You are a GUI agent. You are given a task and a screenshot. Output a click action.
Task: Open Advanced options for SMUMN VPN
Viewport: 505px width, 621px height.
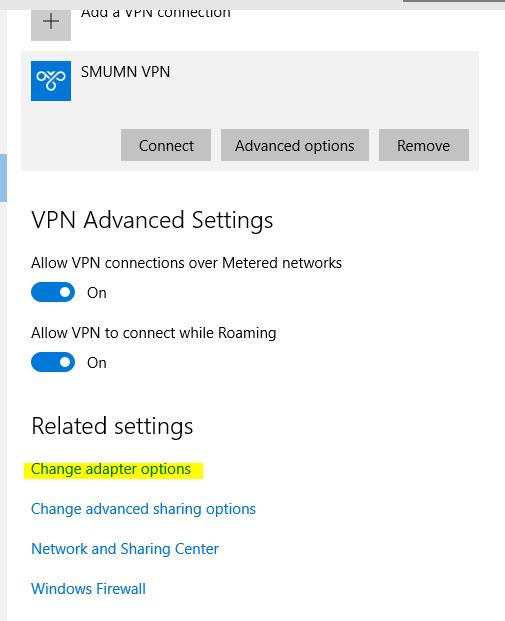pyautogui.click(x=295, y=145)
